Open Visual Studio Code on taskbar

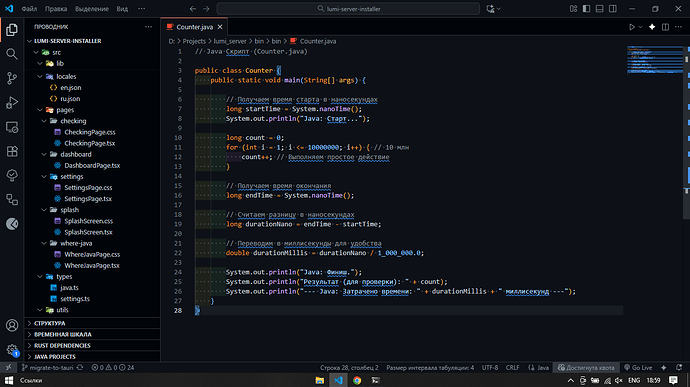[338, 380]
